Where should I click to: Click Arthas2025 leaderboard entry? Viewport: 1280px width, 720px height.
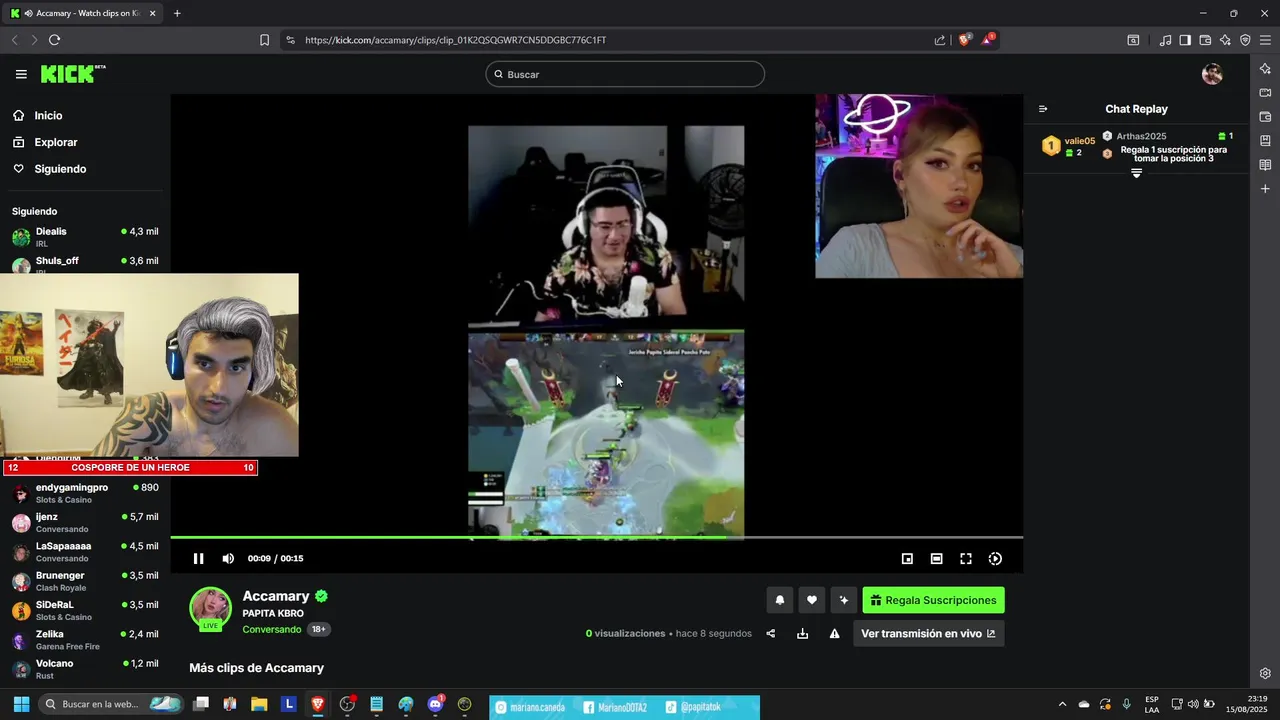click(x=1167, y=136)
